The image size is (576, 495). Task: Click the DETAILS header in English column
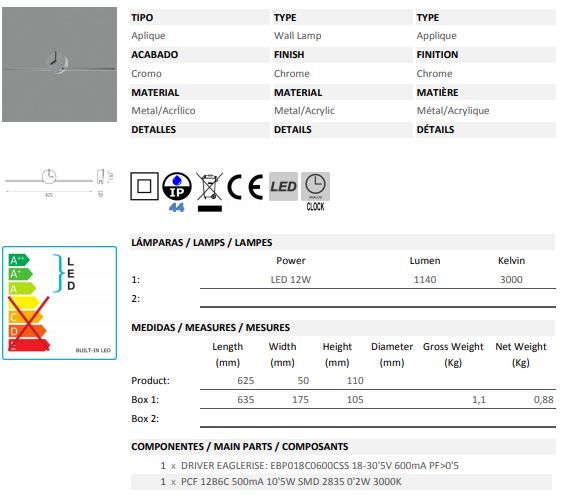pyautogui.click(x=293, y=130)
